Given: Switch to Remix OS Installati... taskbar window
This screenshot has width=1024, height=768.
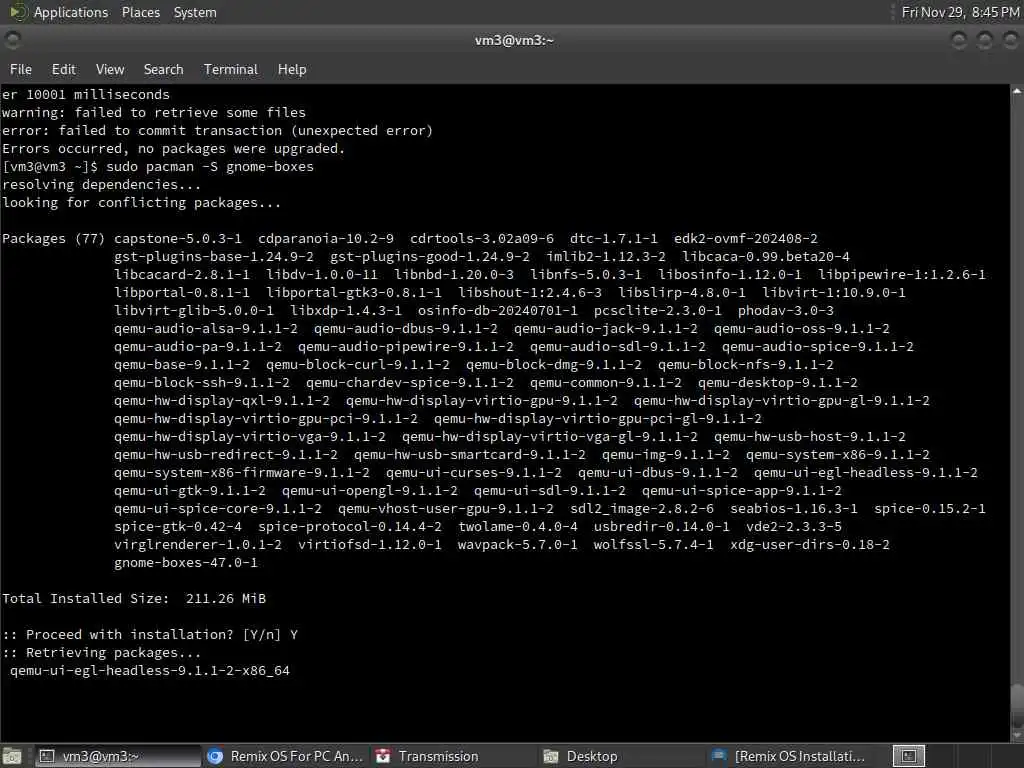Looking at the screenshot, I should tap(790, 756).
